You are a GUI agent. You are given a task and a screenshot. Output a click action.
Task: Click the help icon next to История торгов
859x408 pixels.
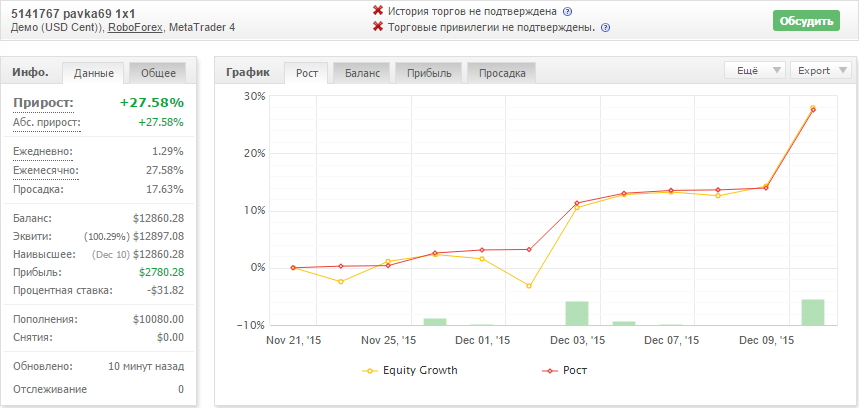coord(568,12)
